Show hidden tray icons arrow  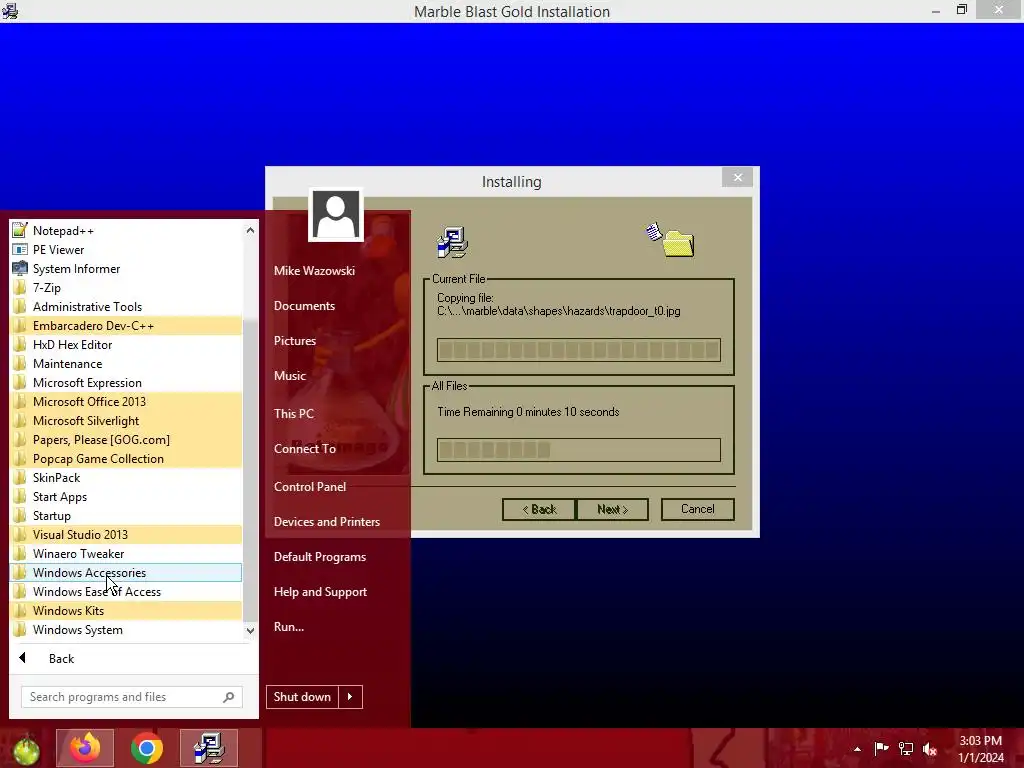[x=857, y=749]
